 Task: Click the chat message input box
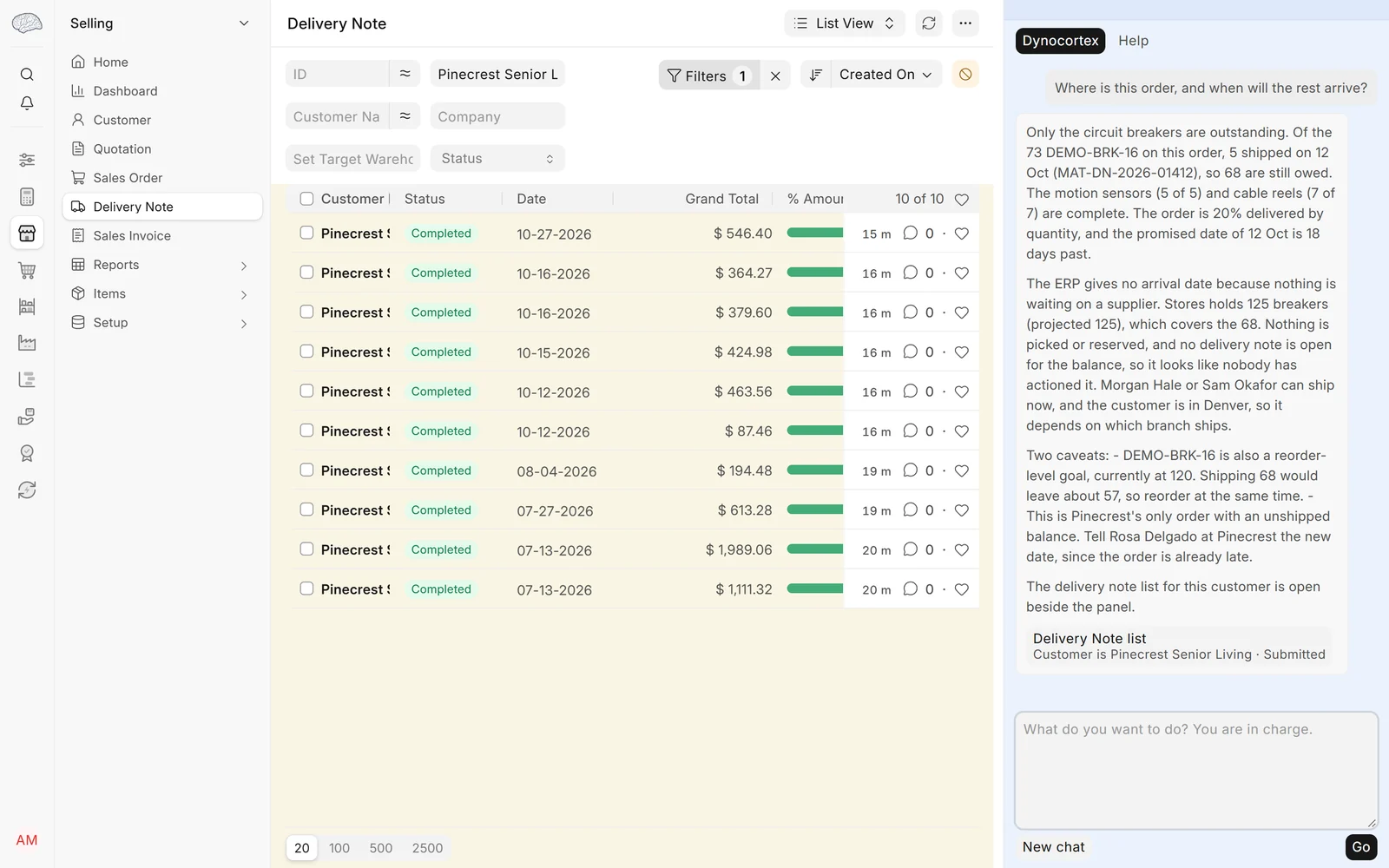(1196, 771)
